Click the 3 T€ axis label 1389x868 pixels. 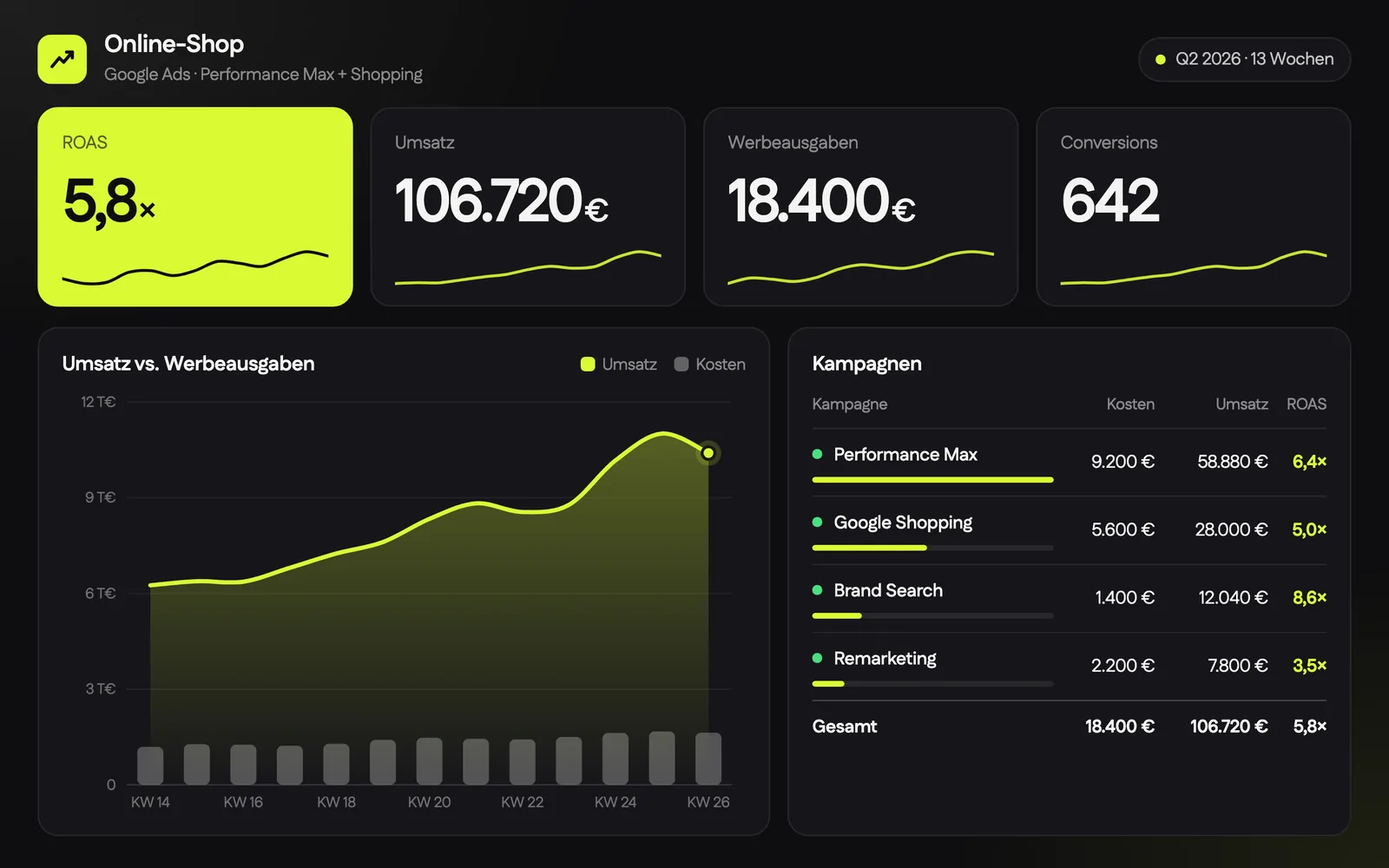tap(100, 689)
